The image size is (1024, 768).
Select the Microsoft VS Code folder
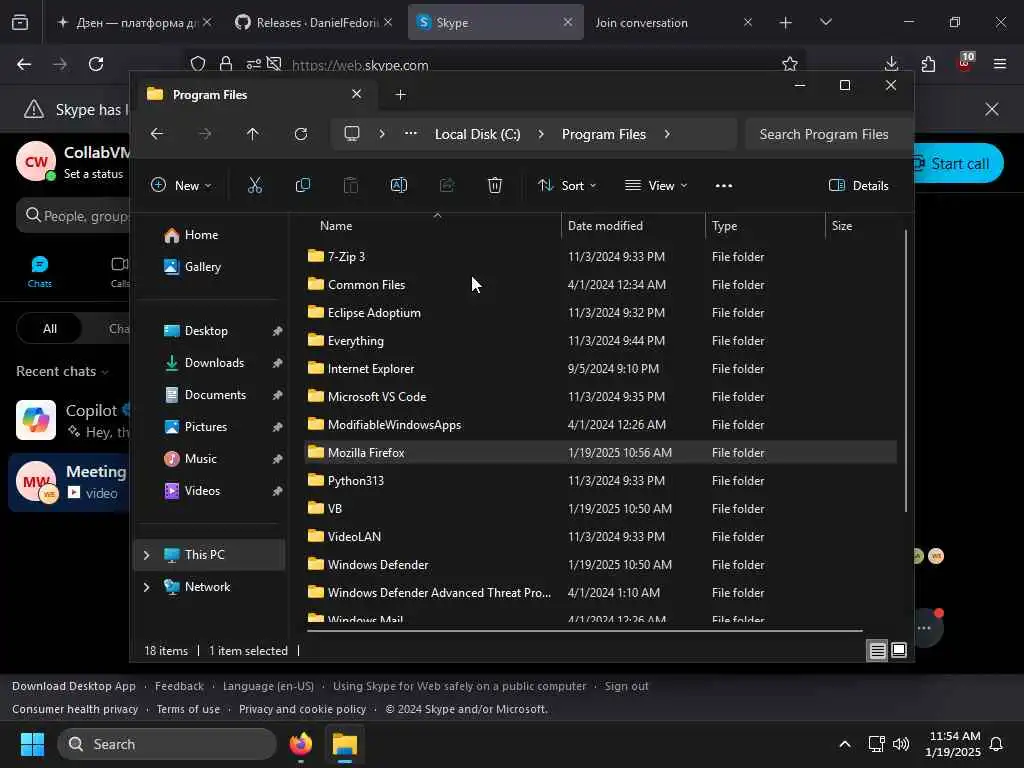[600, 396]
